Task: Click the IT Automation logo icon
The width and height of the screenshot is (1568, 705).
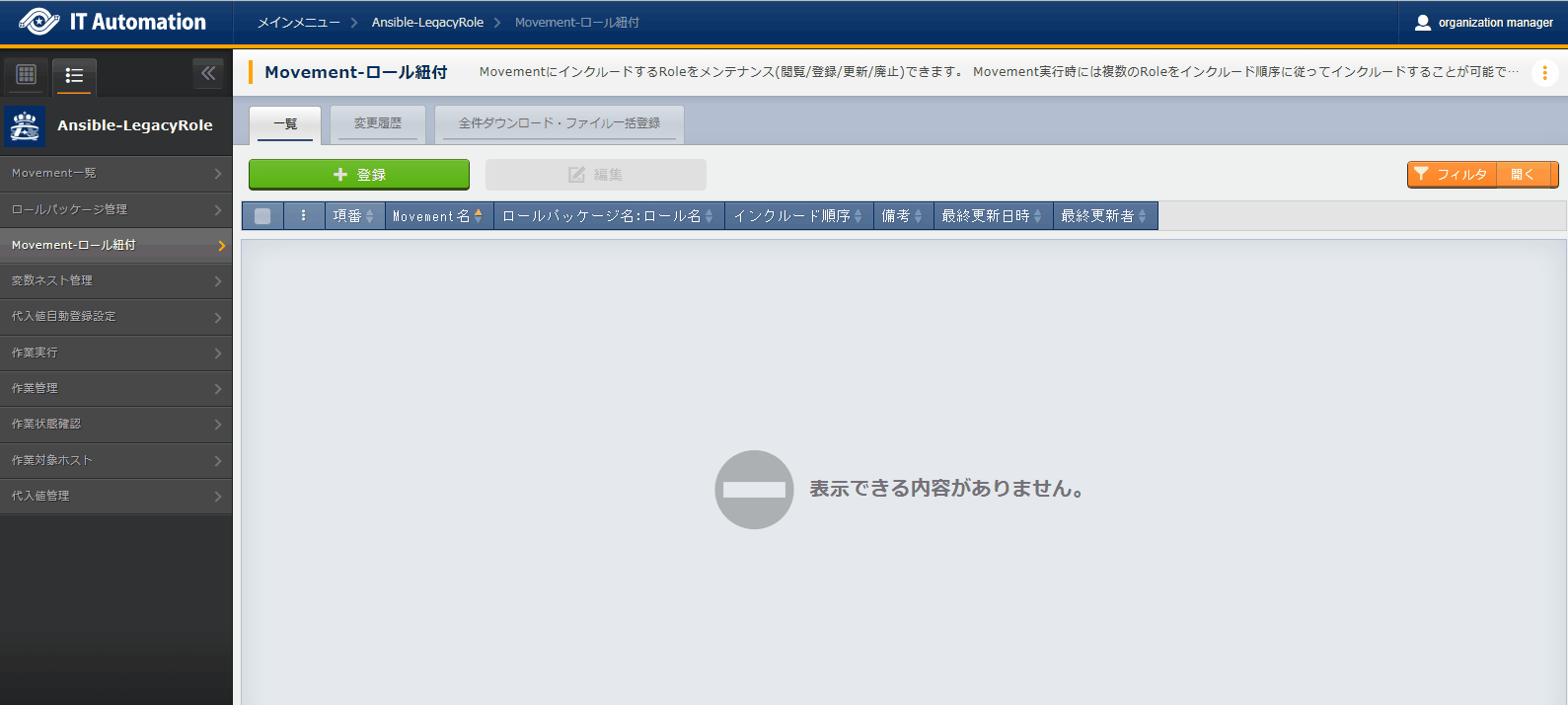Action: point(39,22)
